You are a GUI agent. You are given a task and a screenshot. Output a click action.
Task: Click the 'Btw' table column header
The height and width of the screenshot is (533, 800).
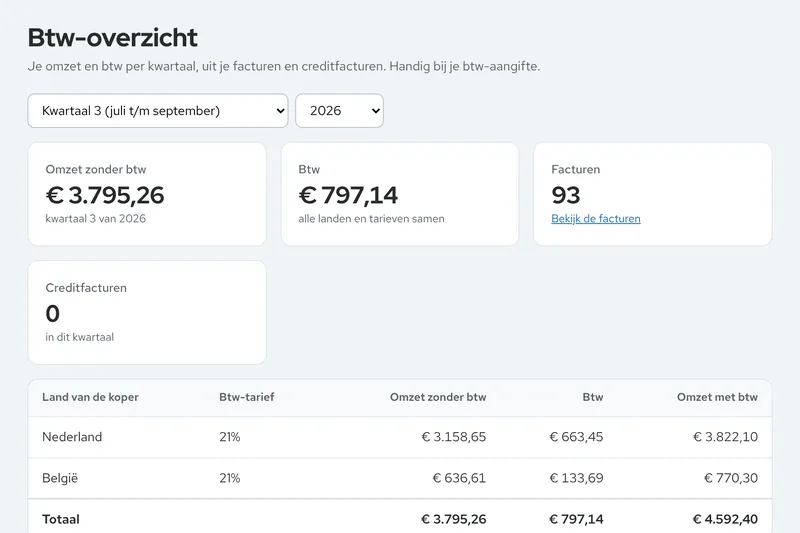[x=593, y=397]
